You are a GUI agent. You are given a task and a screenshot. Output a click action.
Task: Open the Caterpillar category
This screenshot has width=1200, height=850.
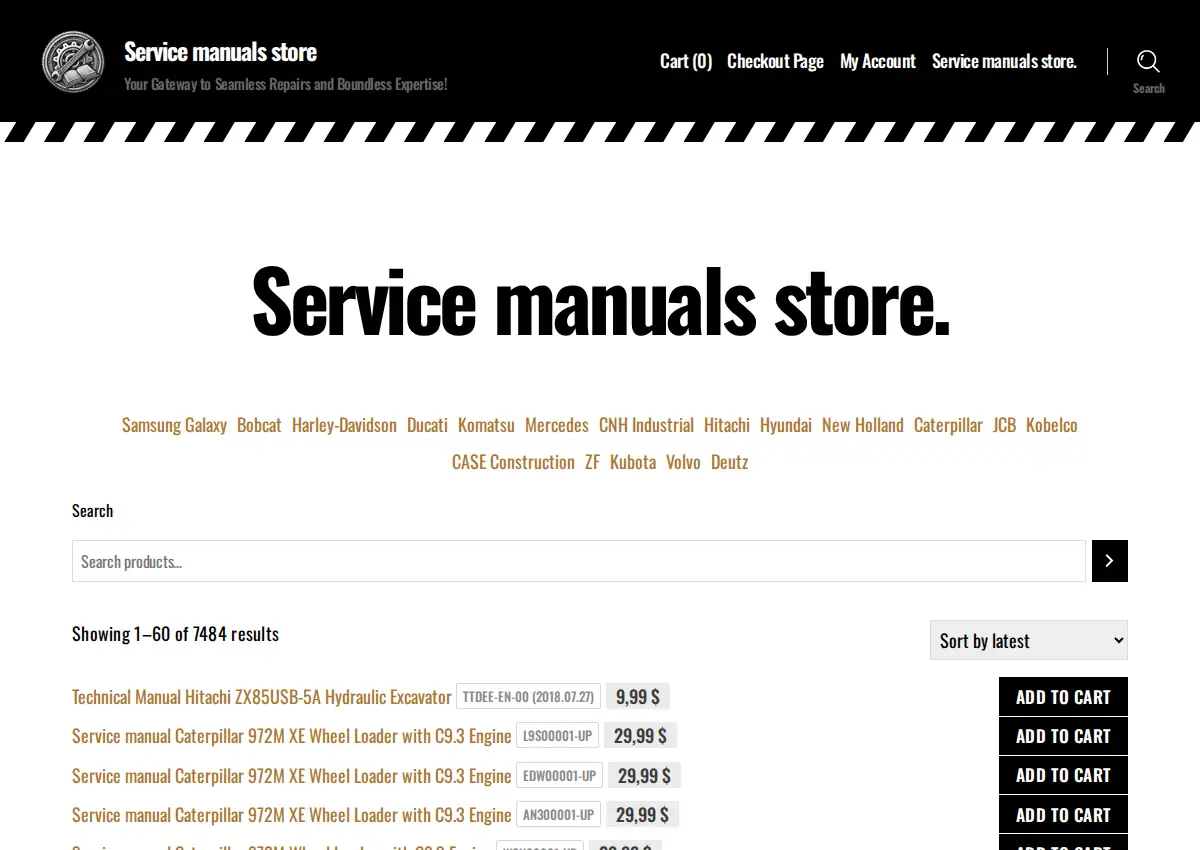pos(948,425)
